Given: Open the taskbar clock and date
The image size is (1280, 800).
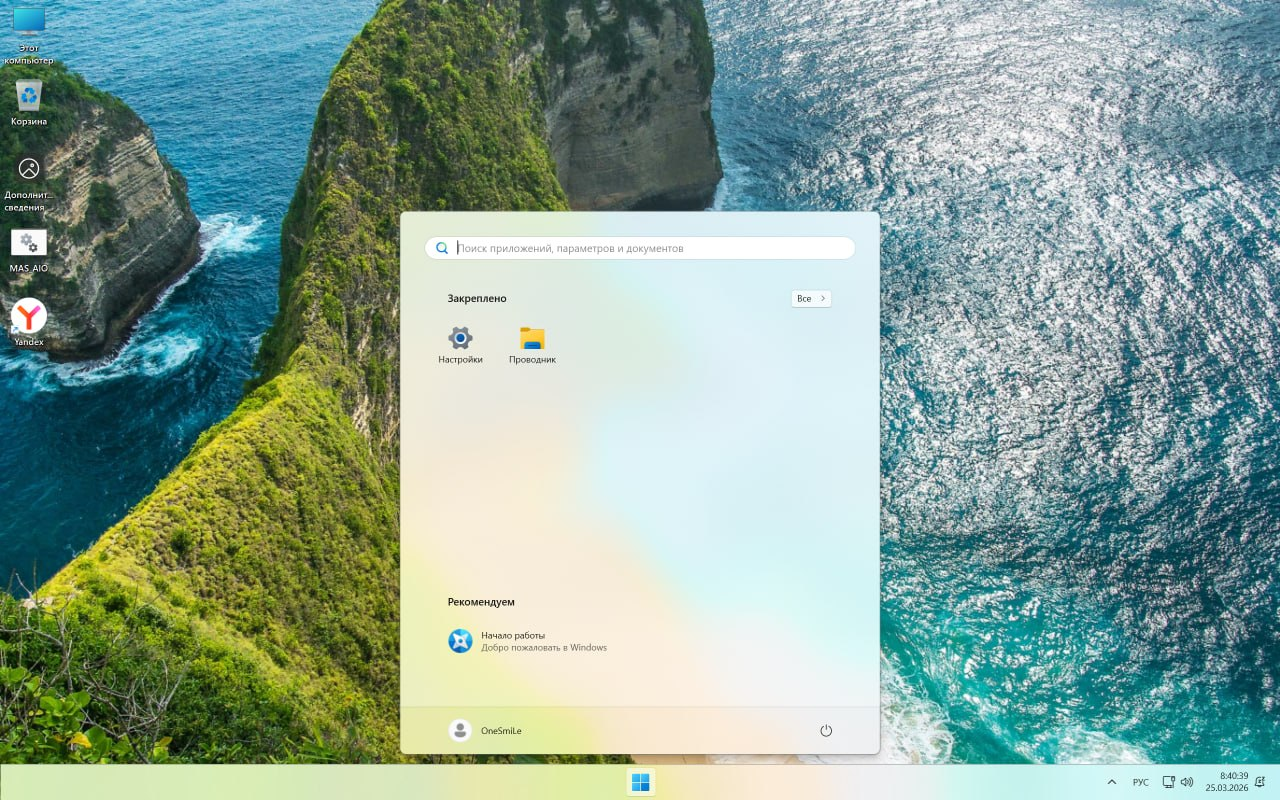Looking at the screenshot, I should click(1227, 782).
